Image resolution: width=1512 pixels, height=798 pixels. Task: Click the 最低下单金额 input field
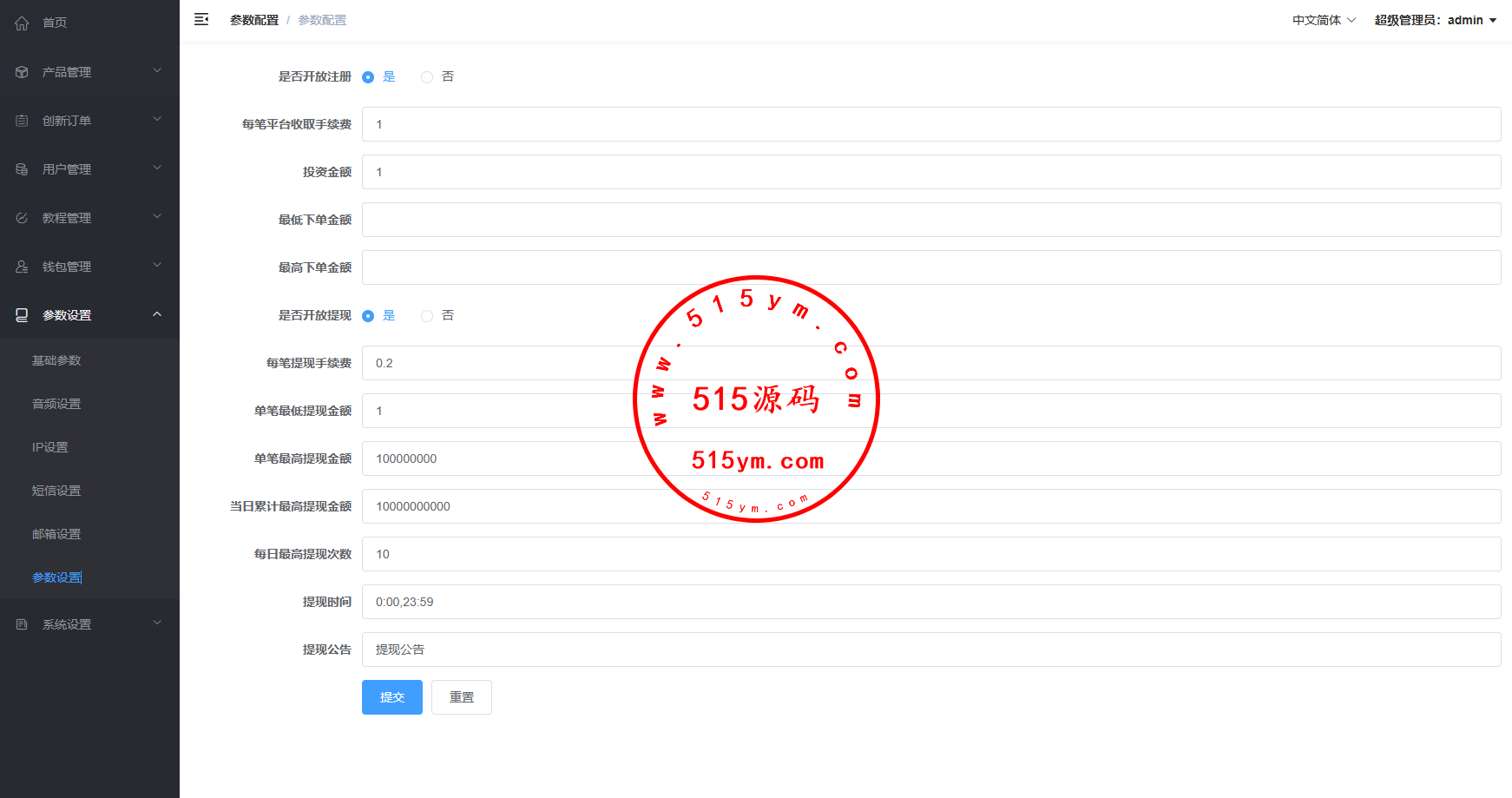pyautogui.click(x=930, y=220)
